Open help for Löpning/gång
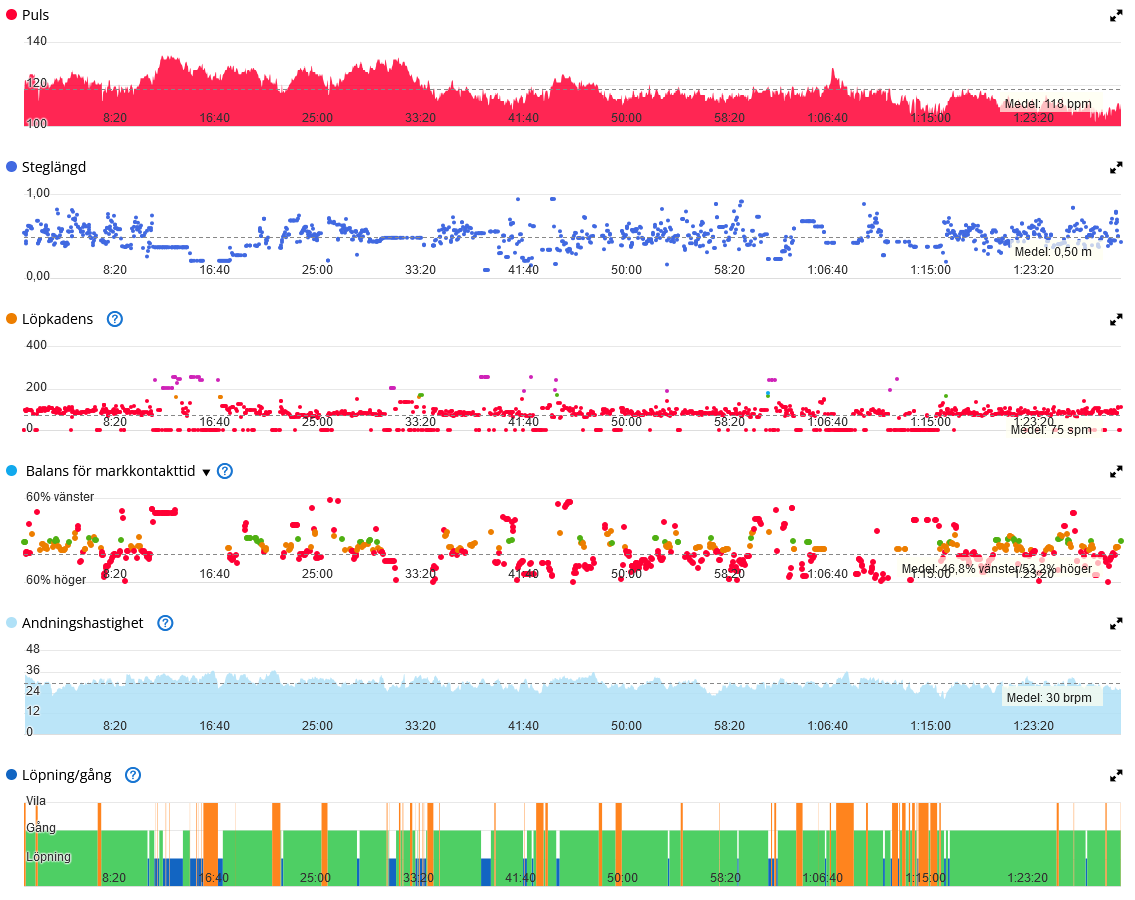The width and height of the screenshot is (1135, 900). click(x=132, y=775)
